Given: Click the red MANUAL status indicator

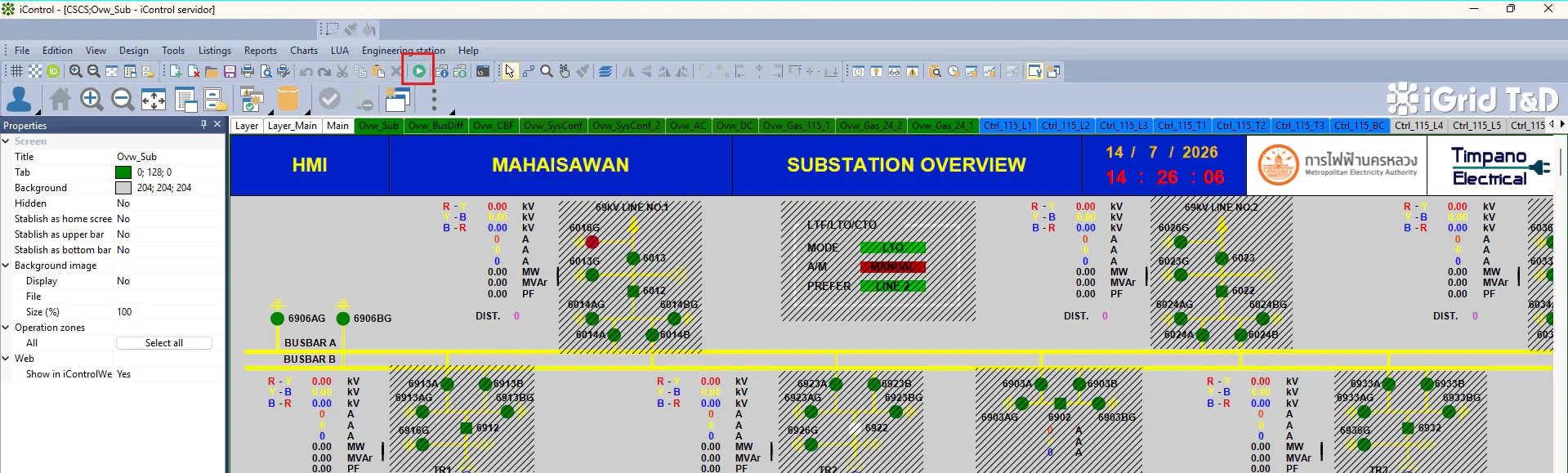Looking at the screenshot, I should (893, 267).
